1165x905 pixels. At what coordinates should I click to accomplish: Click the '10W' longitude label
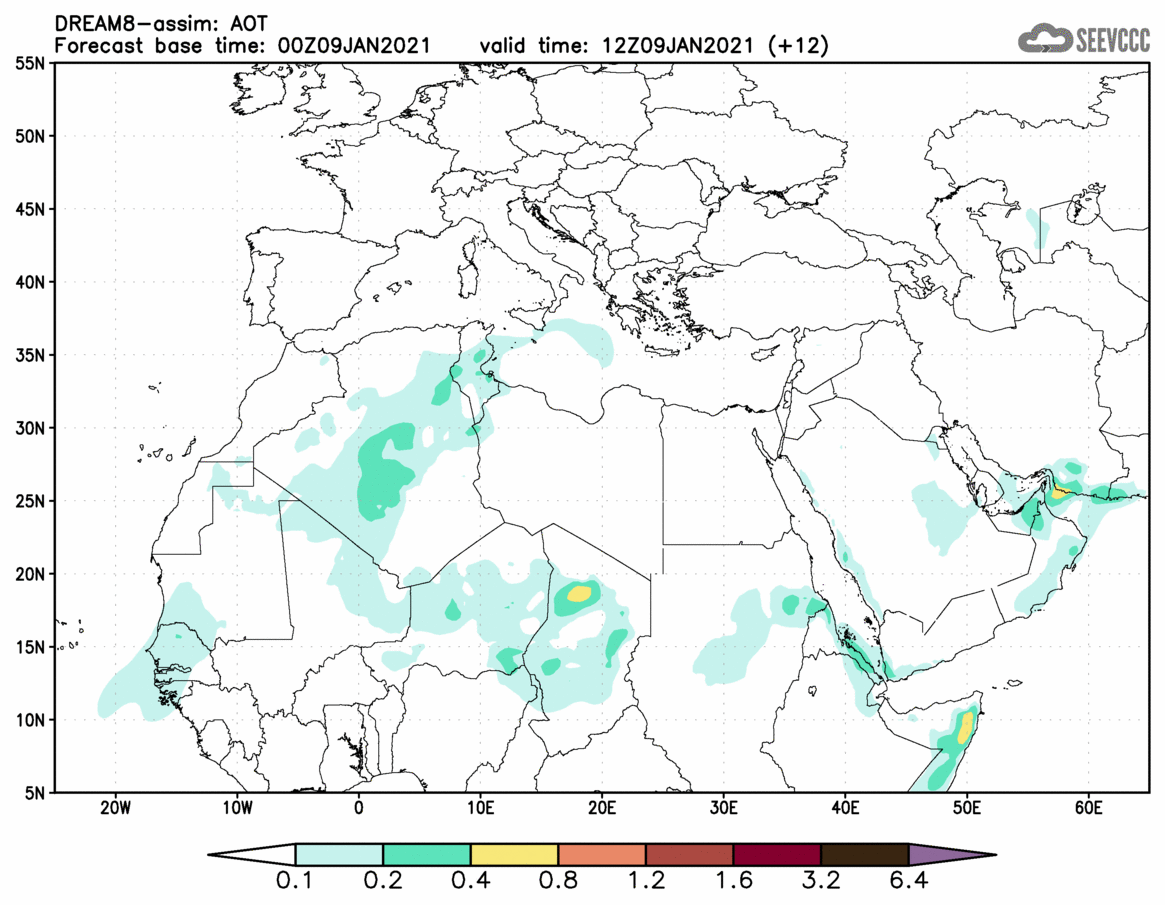[237, 808]
